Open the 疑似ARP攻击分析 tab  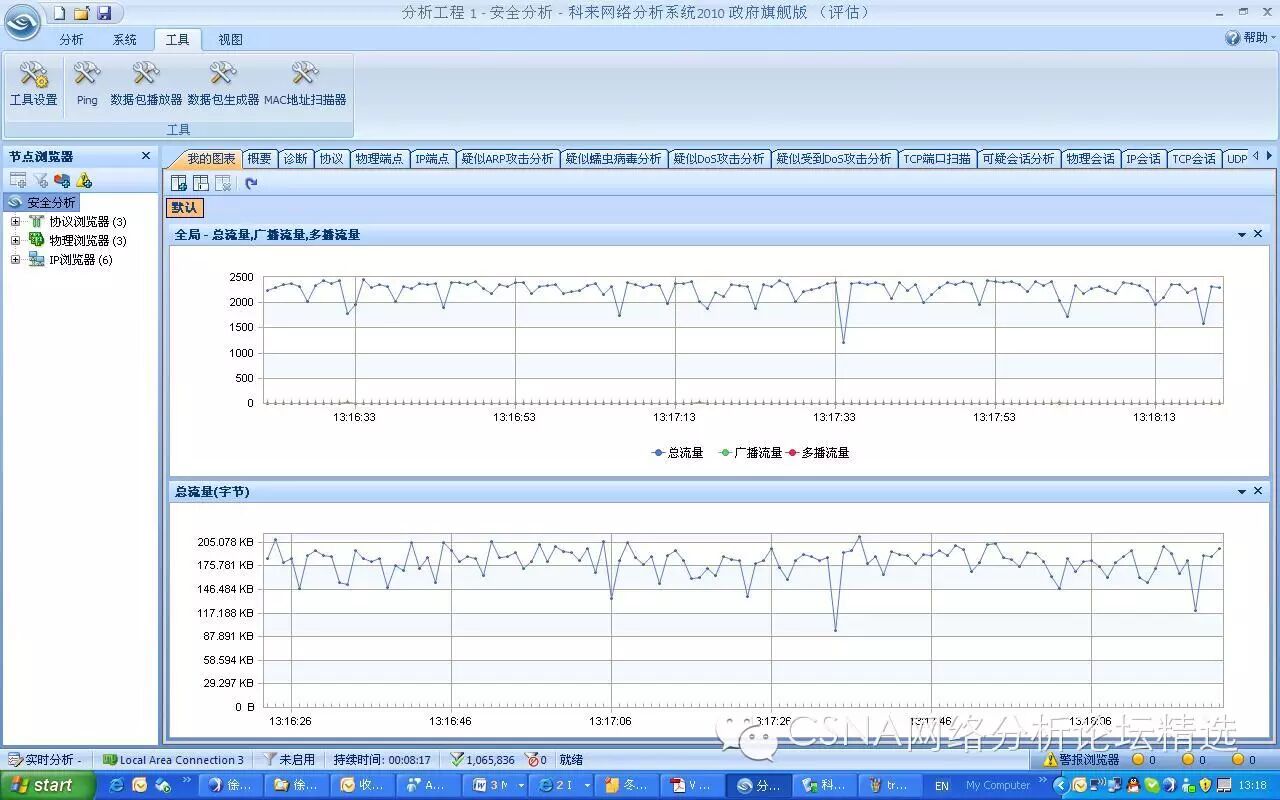point(507,159)
